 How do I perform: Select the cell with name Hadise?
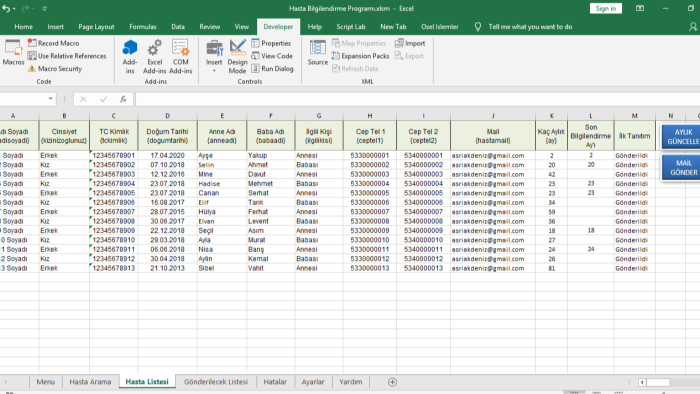coord(222,183)
